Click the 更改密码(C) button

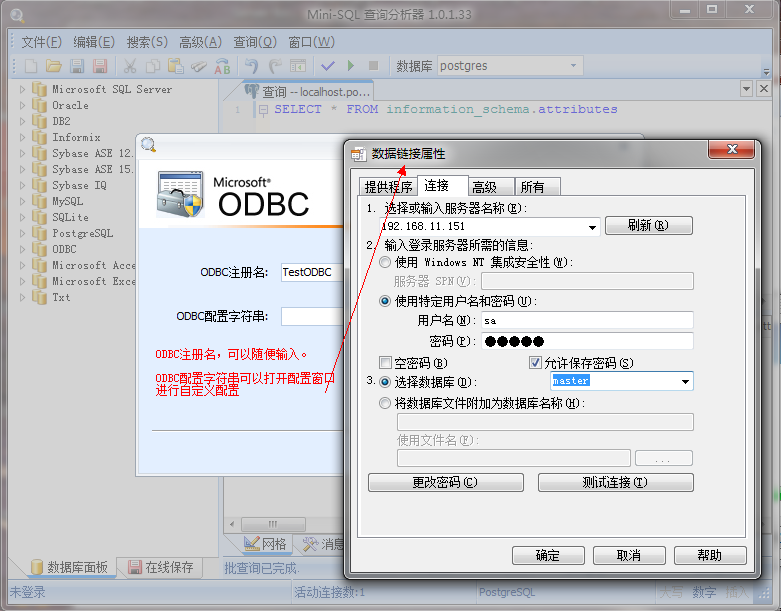[445, 482]
